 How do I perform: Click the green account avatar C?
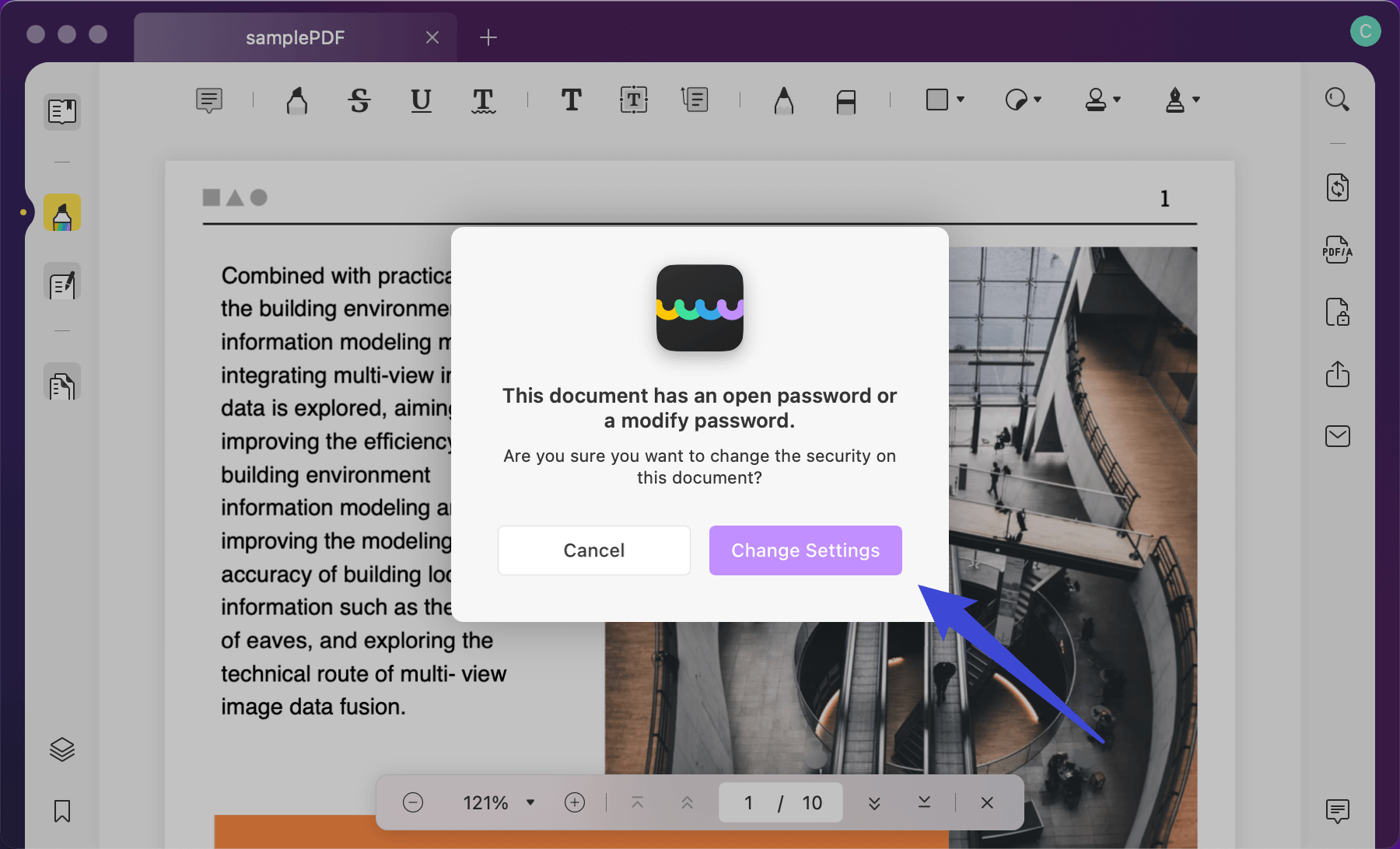(x=1365, y=31)
